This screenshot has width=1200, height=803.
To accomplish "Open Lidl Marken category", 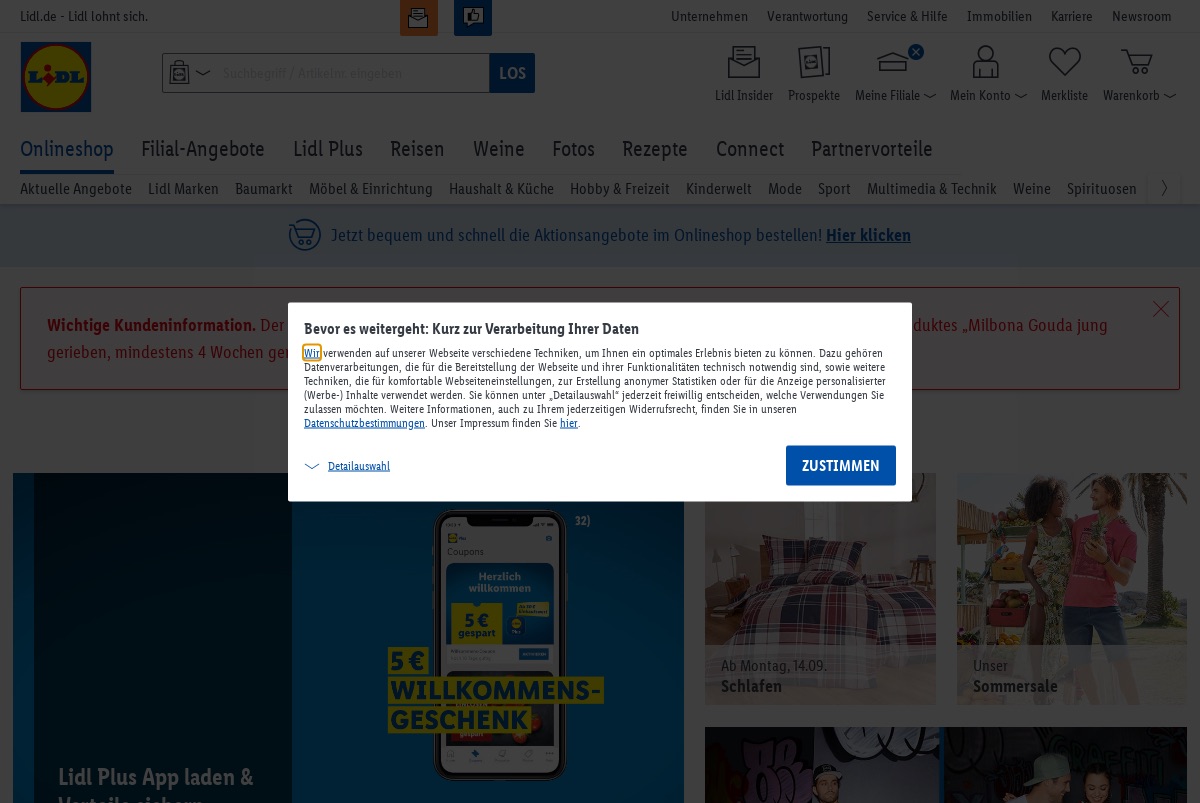I will pos(183,188).
